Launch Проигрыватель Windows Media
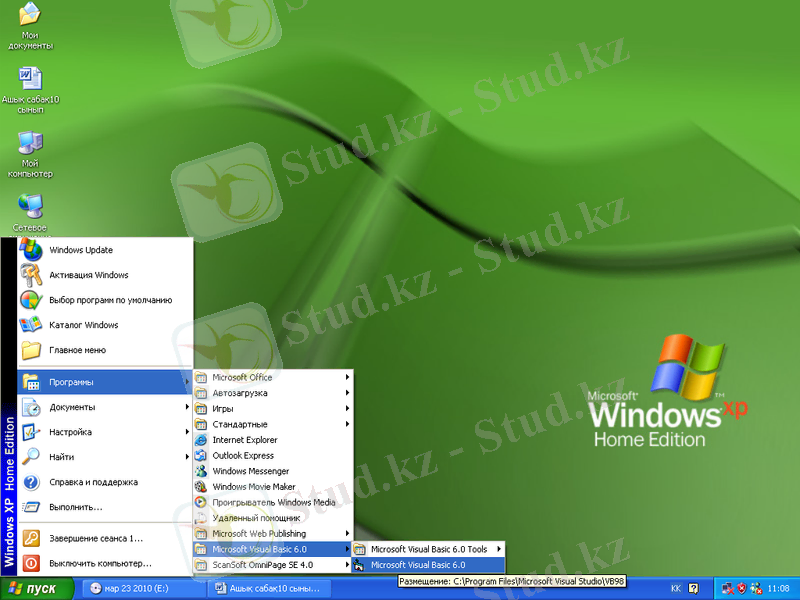 pos(274,502)
